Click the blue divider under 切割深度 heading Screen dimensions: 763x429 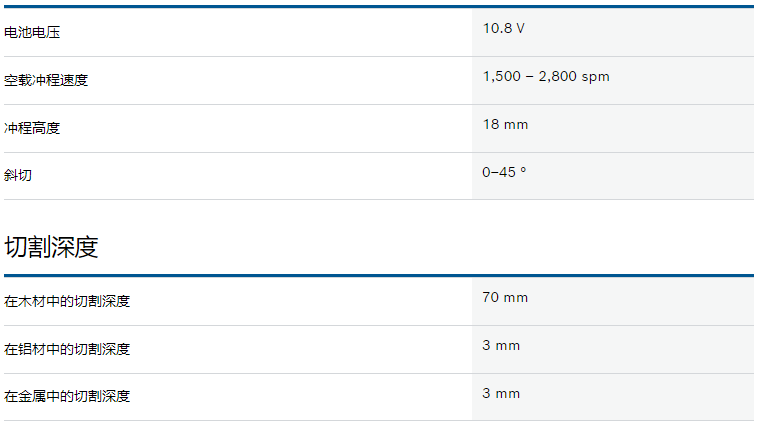pos(379,276)
